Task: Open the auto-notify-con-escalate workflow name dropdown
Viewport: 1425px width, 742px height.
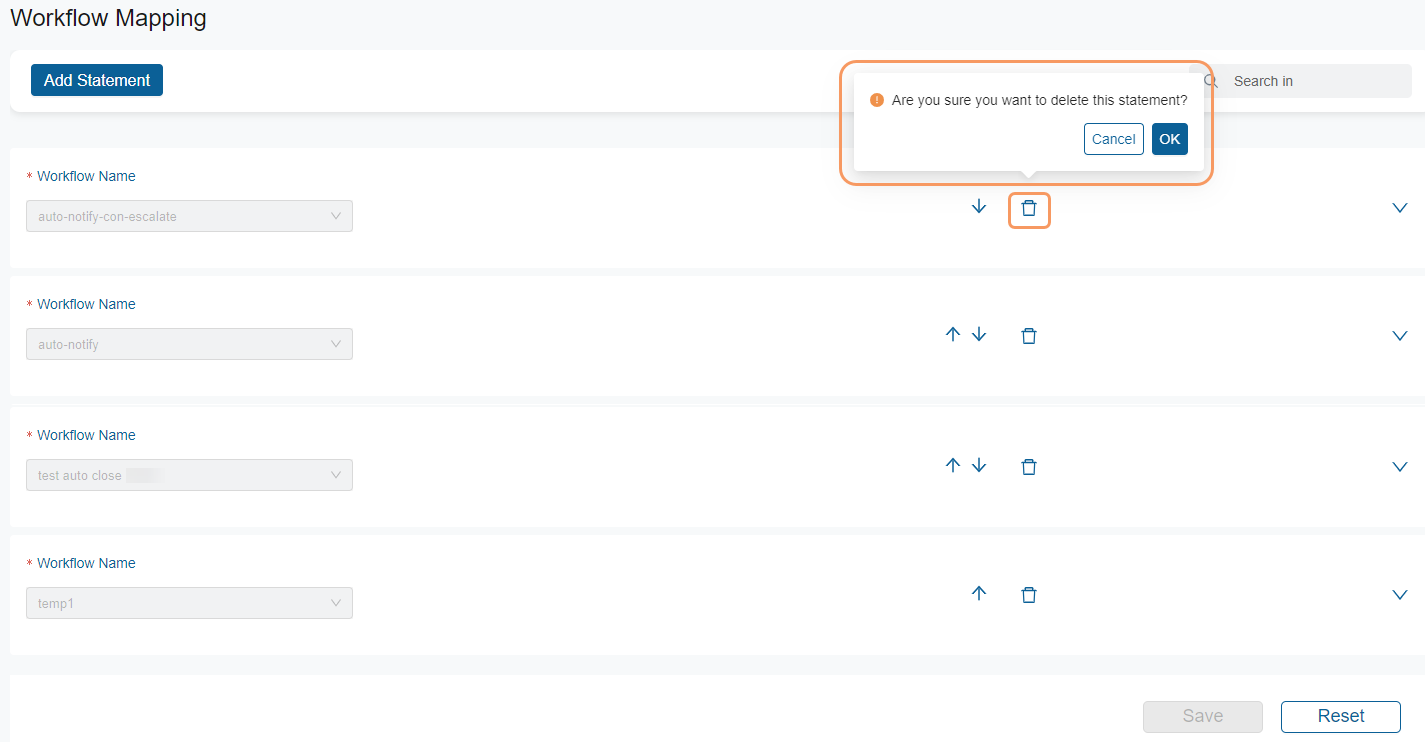Action: pyautogui.click(x=189, y=216)
